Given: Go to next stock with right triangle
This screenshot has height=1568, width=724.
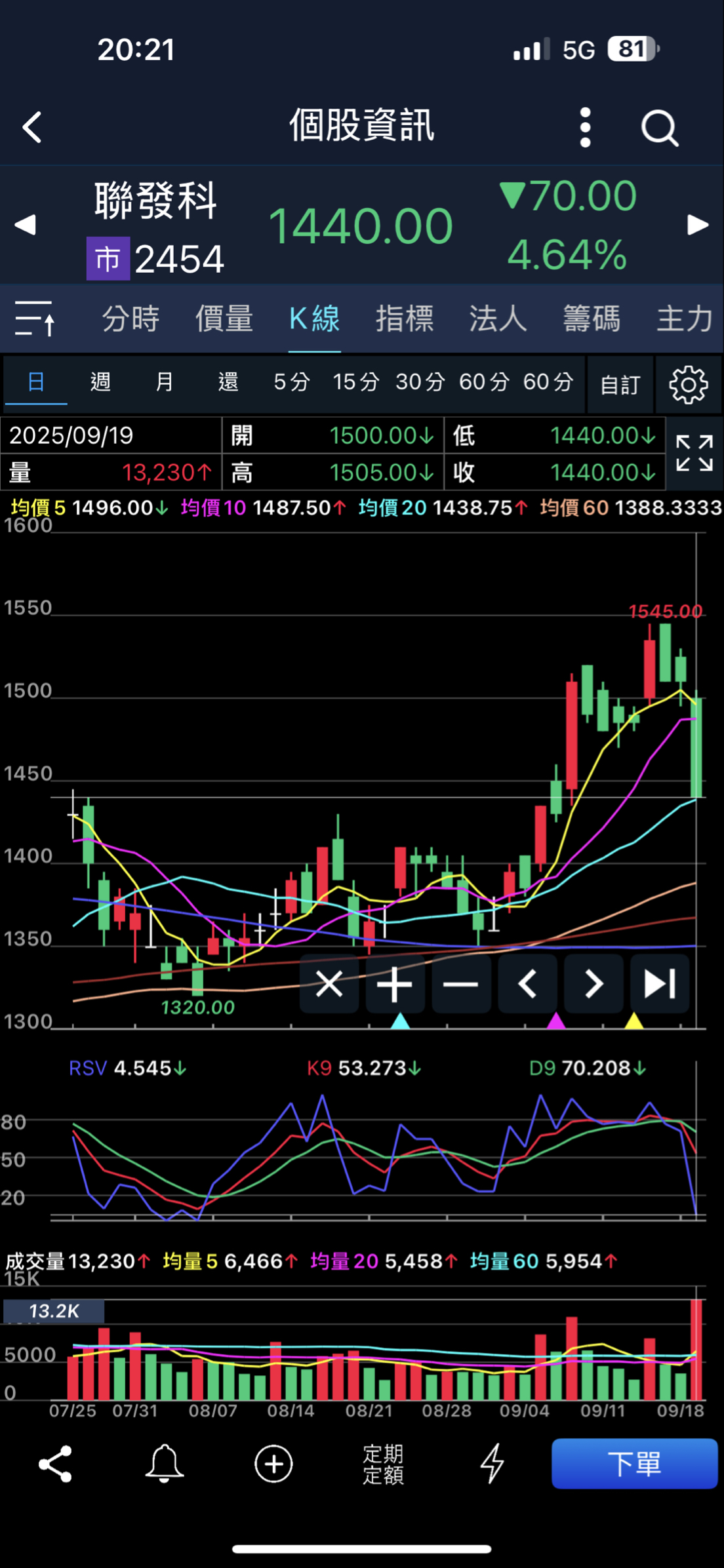Looking at the screenshot, I should pyautogui.click(x=698, y=225).
